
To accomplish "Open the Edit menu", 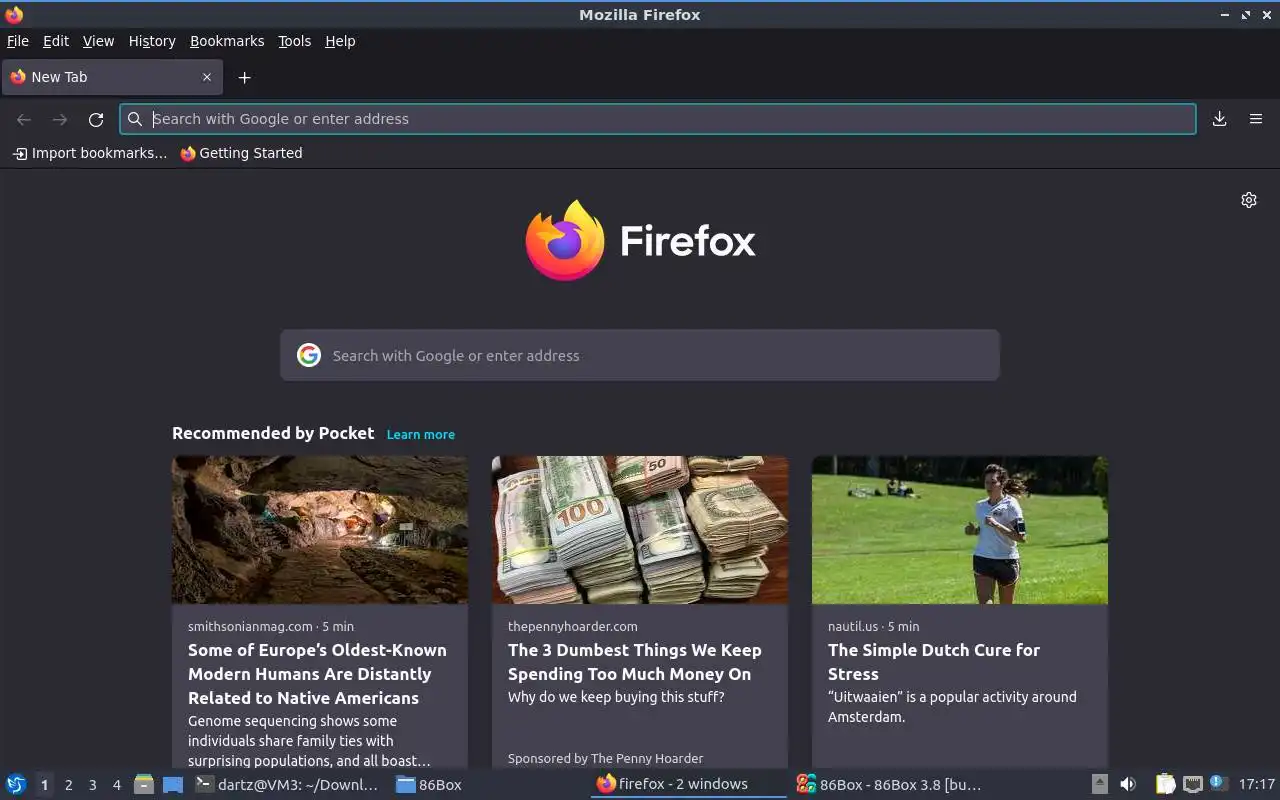I will pyautogui.click(x=55, y=41).
